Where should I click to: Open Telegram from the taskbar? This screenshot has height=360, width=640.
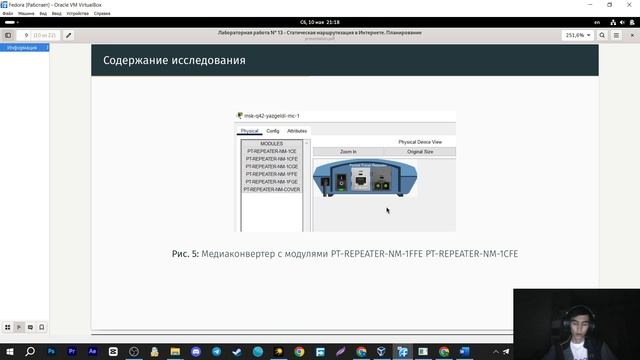click(216, 352)
